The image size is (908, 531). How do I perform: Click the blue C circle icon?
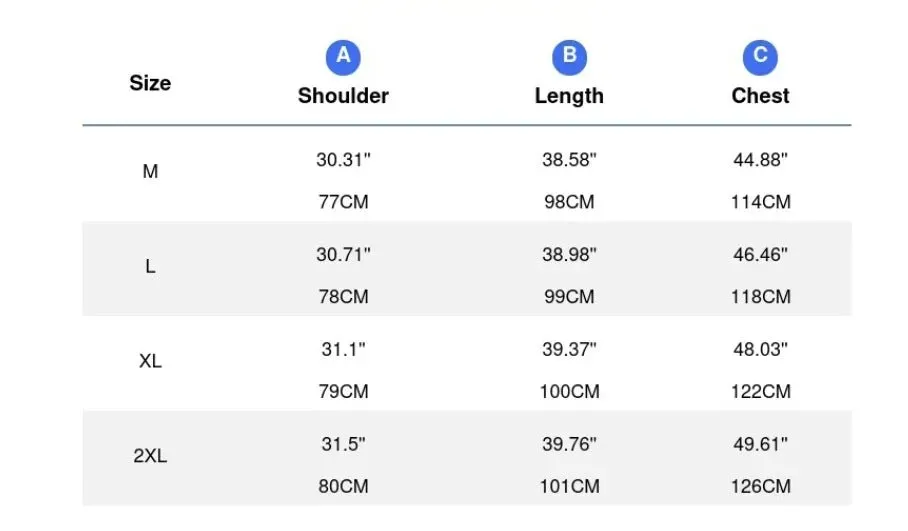click(760, 57)
